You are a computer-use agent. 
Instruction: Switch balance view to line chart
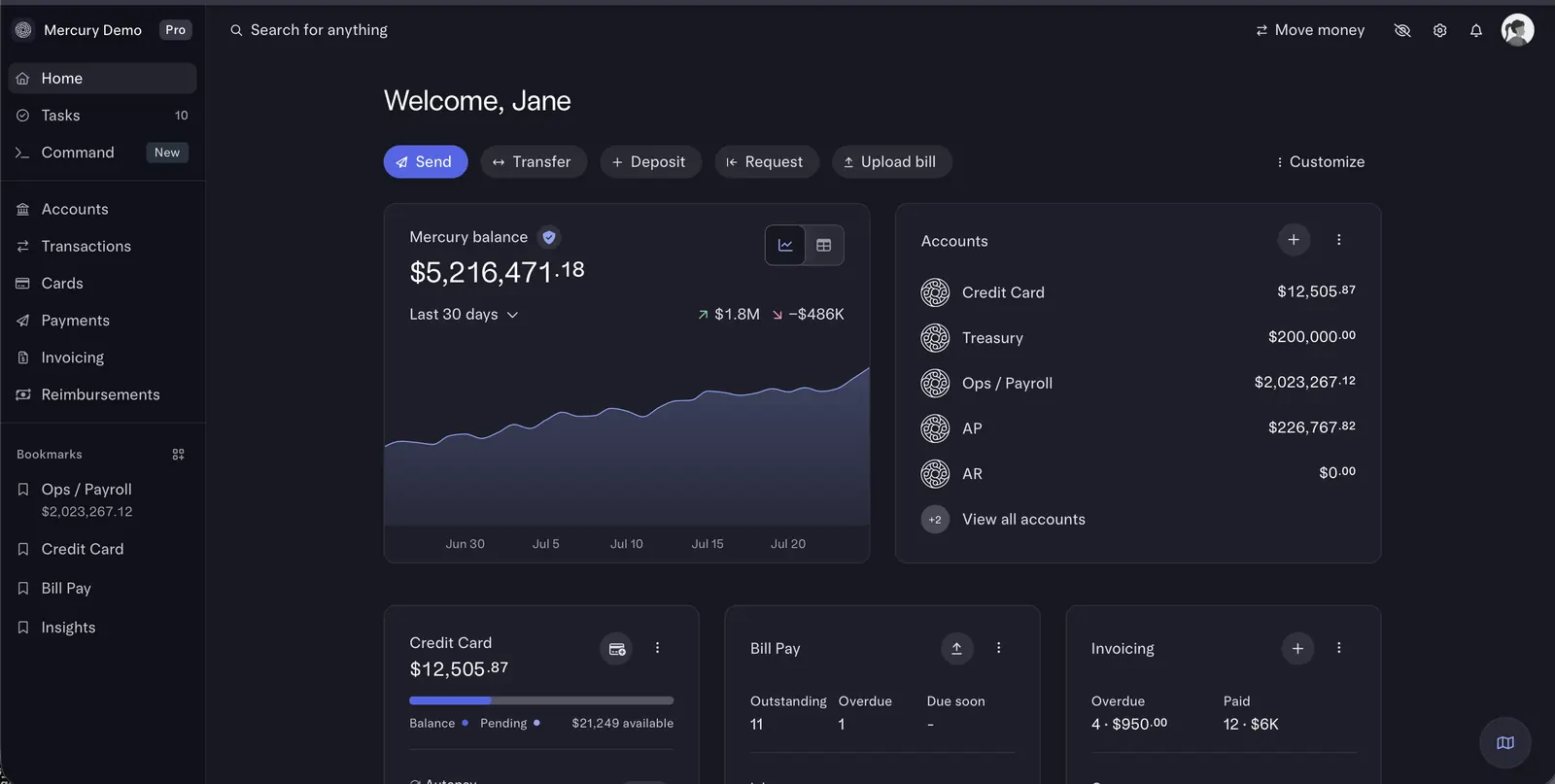785,245
